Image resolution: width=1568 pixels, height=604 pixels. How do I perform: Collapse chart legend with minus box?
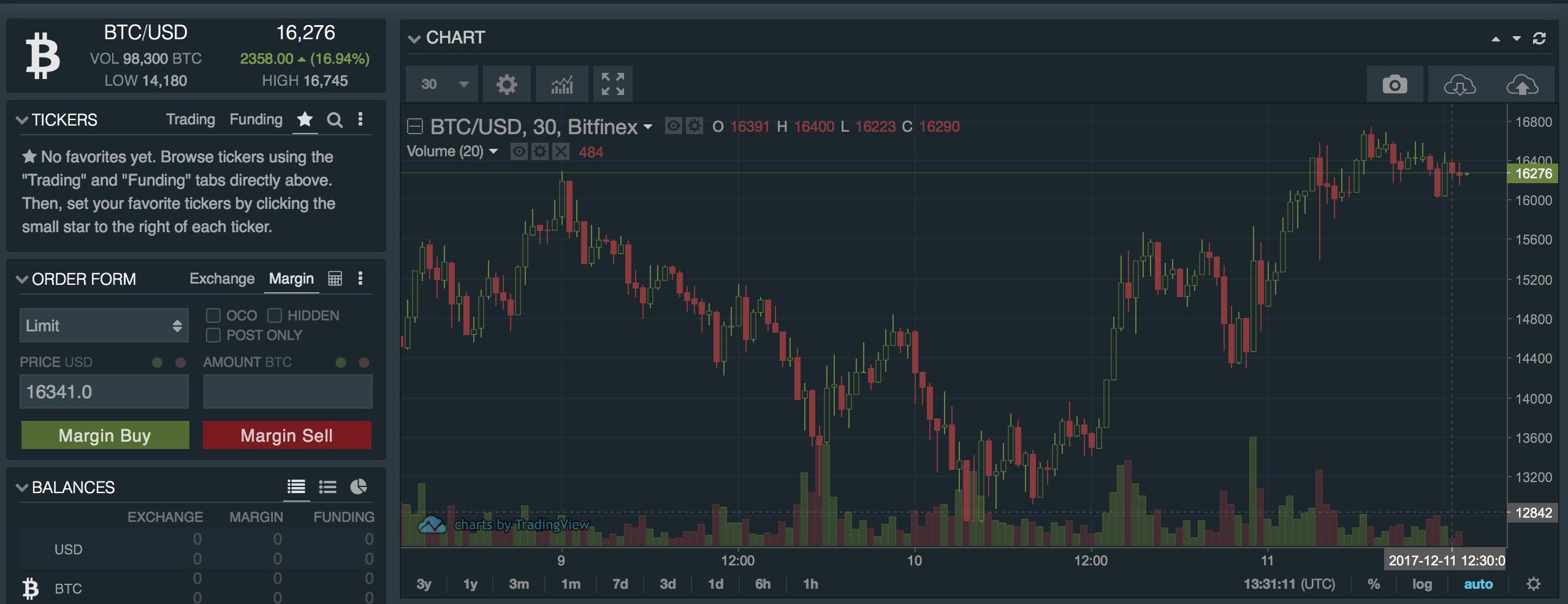(415, 127)
